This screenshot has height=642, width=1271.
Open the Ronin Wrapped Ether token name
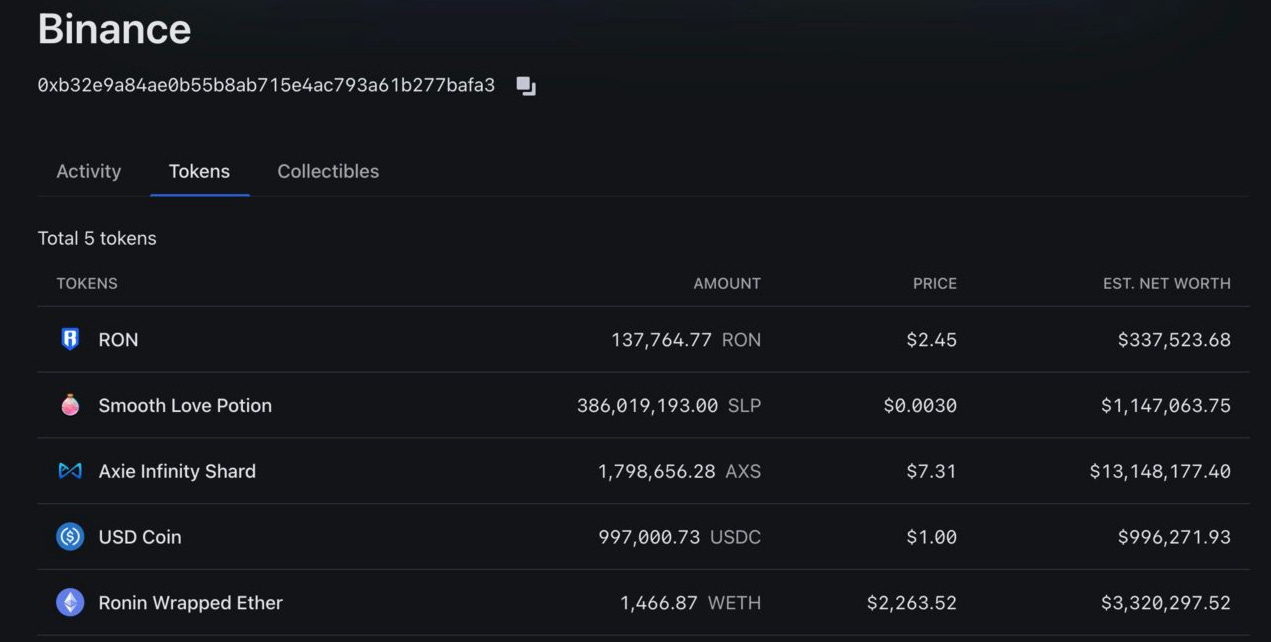191,603
